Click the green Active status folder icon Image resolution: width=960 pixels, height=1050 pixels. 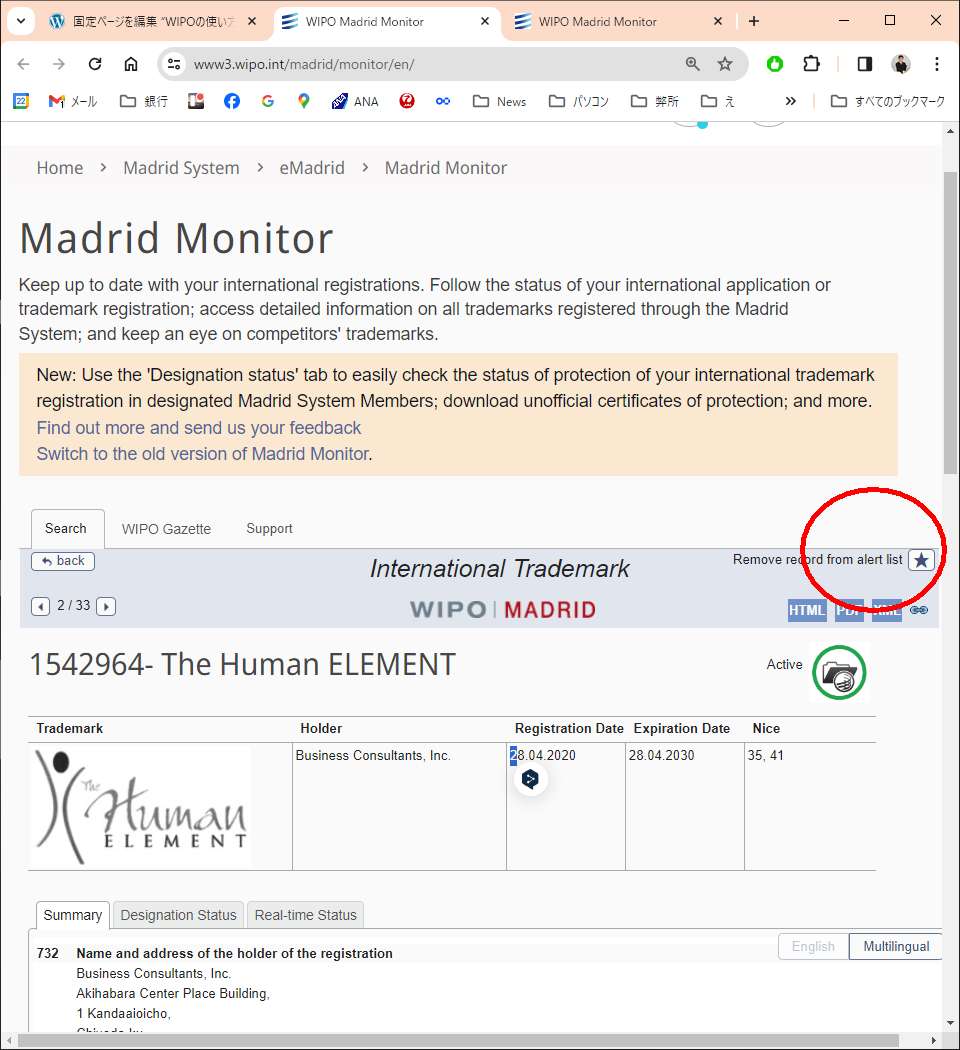839,672
